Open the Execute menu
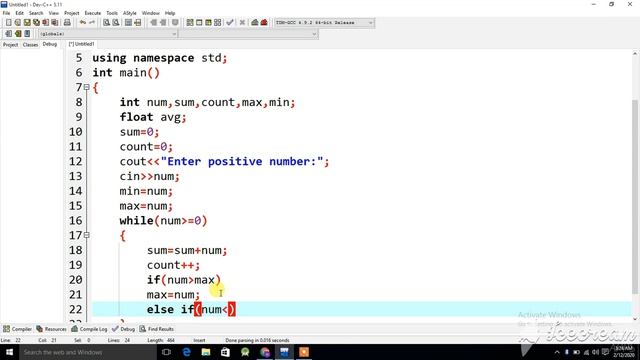640x360 pixels. pos(93,13)
